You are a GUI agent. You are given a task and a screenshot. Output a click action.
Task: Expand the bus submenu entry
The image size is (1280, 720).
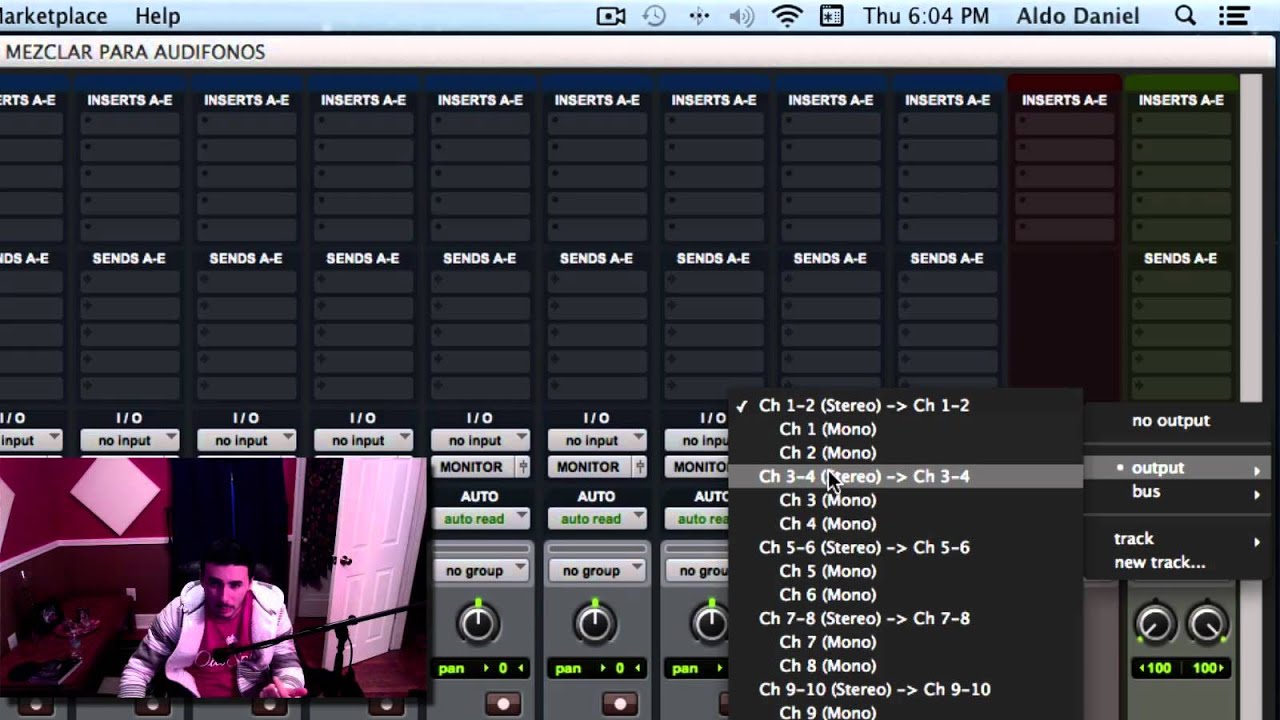1176,492
